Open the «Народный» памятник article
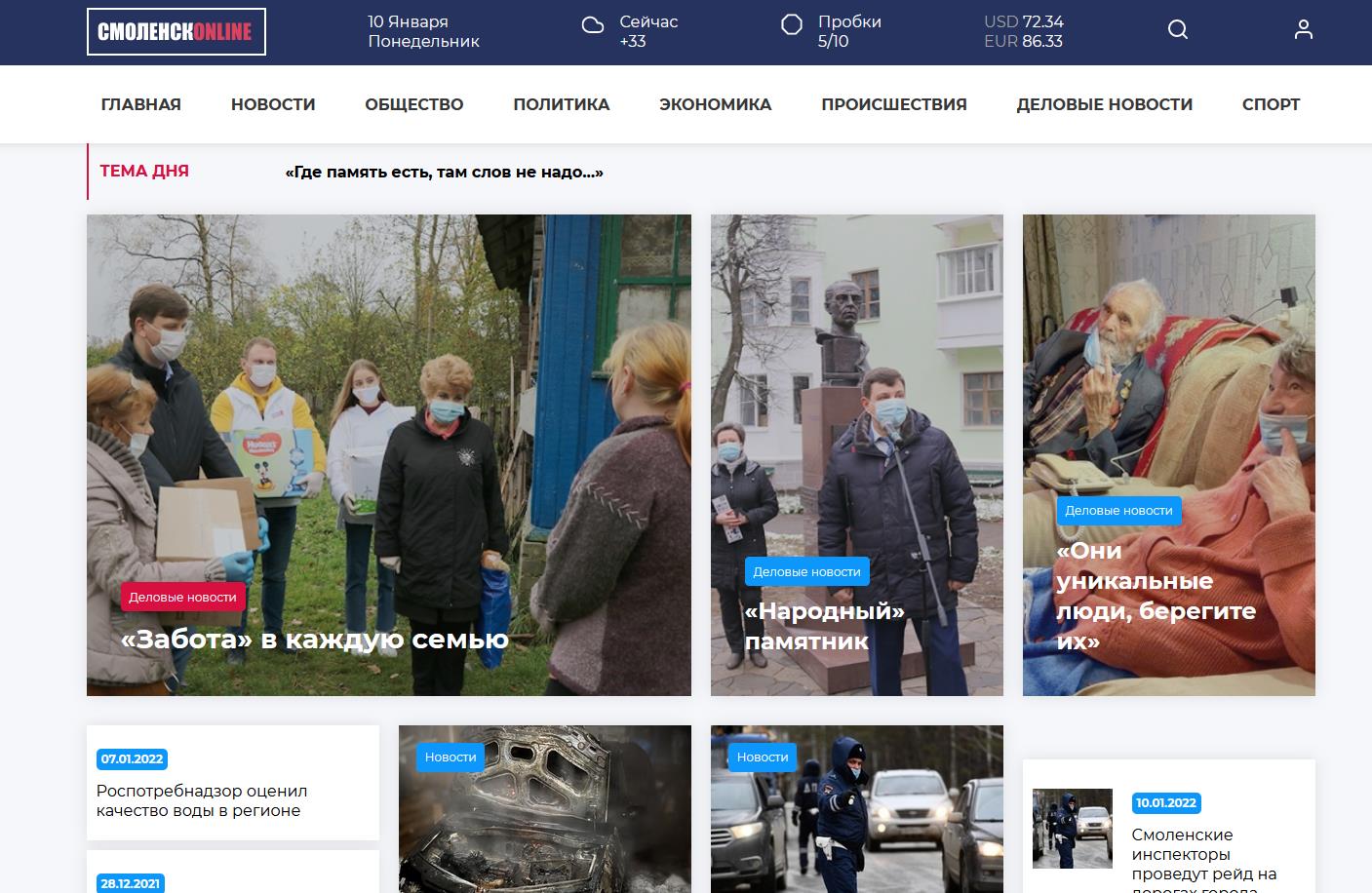1372x893 pixels. point(825,626)
